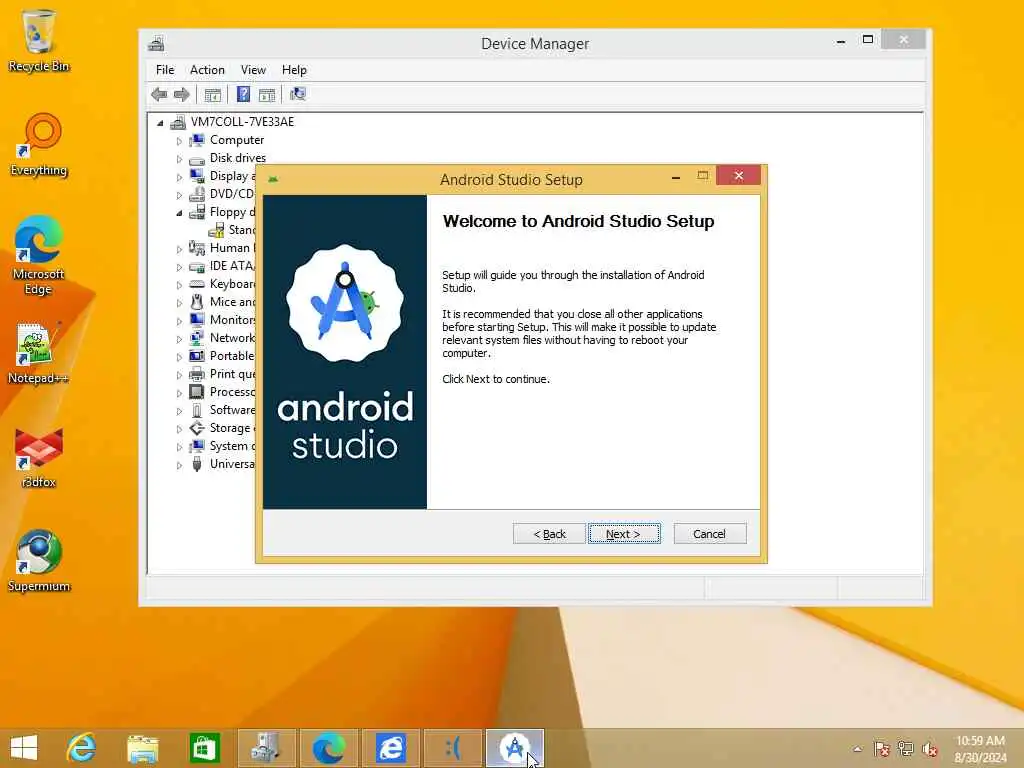Screen dimensions: 1024x768
Task: Switch to Microsoft Edge taskbar button
Action: [328, 748]
